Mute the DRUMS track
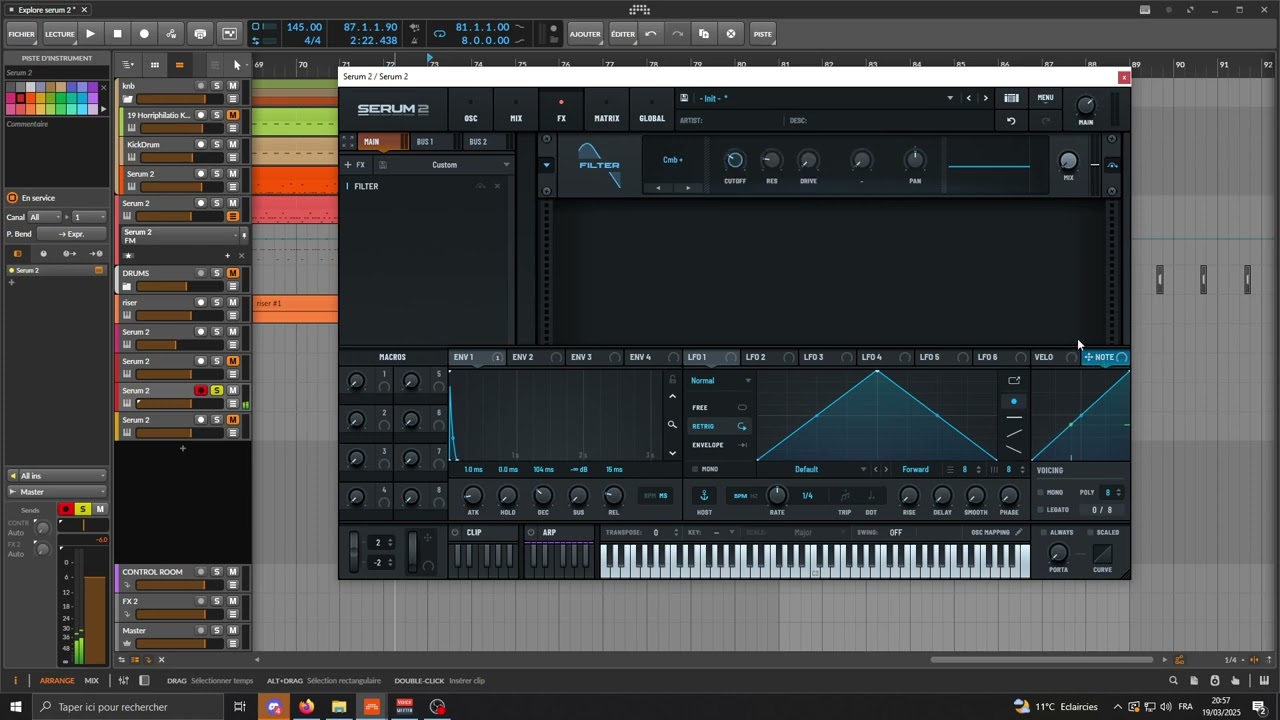 coord(233,273)
